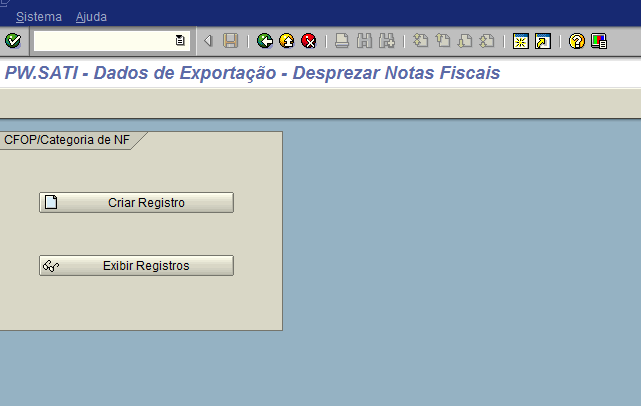
Task: Click the Find Next binoculars icon
Action: click(x=387, y=41)
